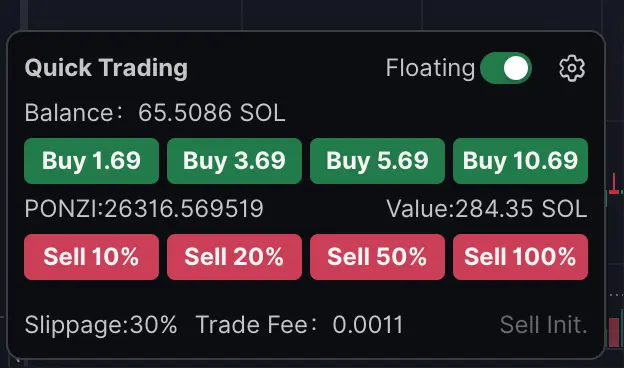Open Quick Trading settings gear
Viewport: 624px width, 368px height.
572,68
